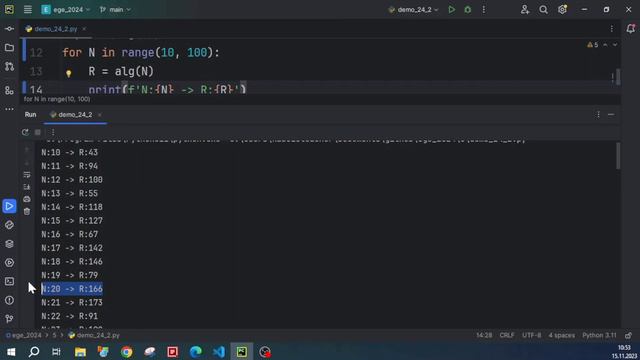Select the Python 3.11 interpreter widget
Image resolution: width=640 pixels, height=360 pixels.
tap(599, 336)
